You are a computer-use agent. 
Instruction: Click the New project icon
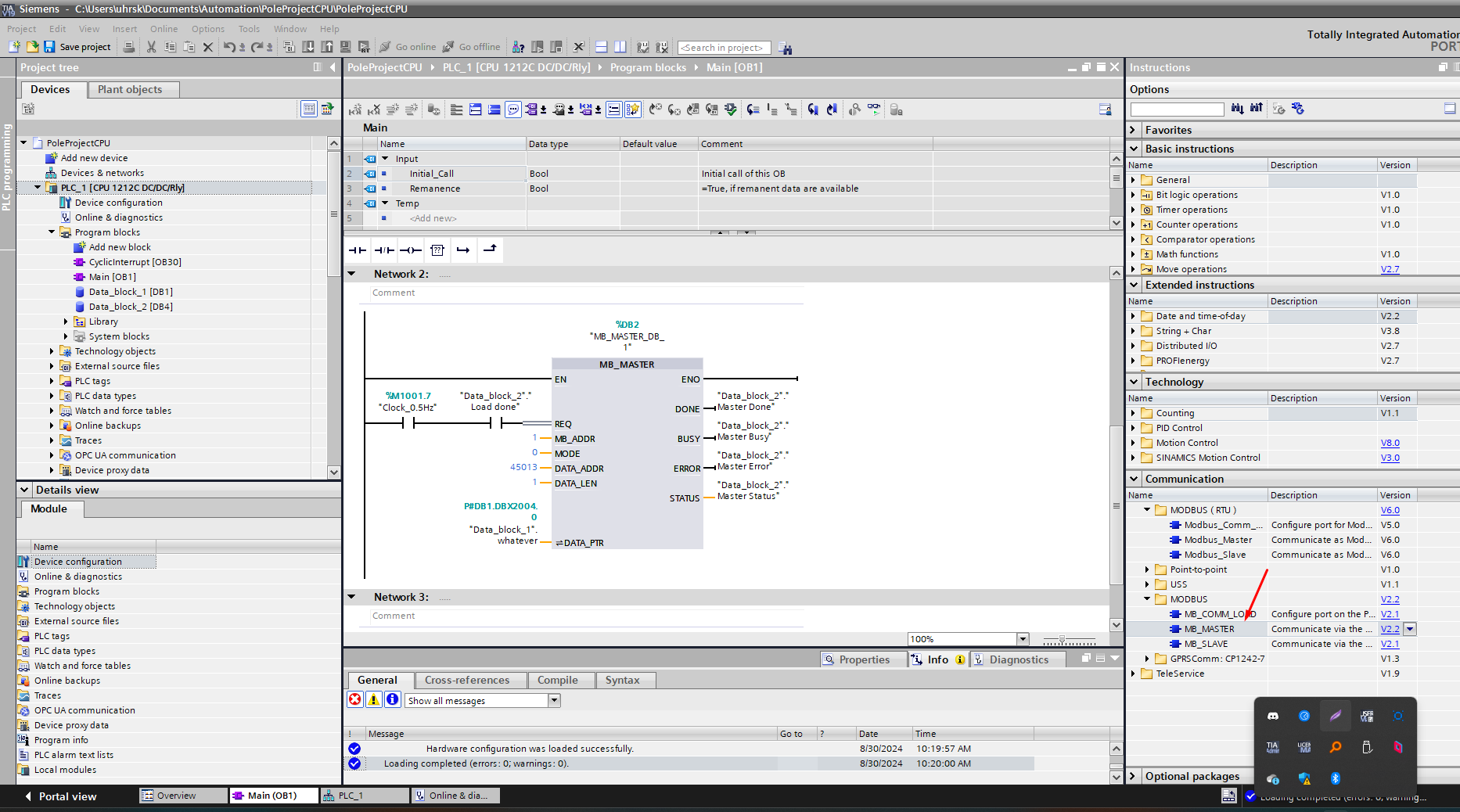14,47
